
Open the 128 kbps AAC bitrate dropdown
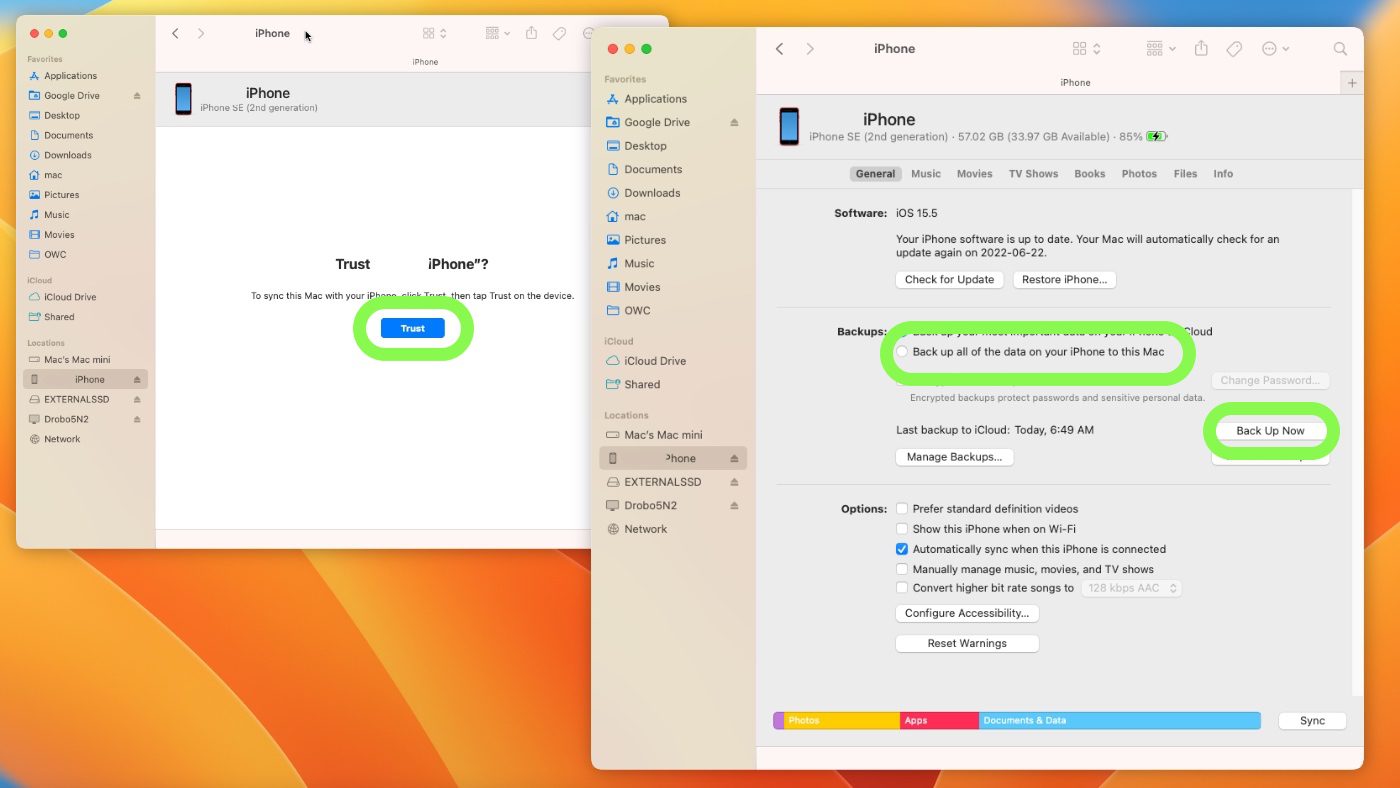1131,588
